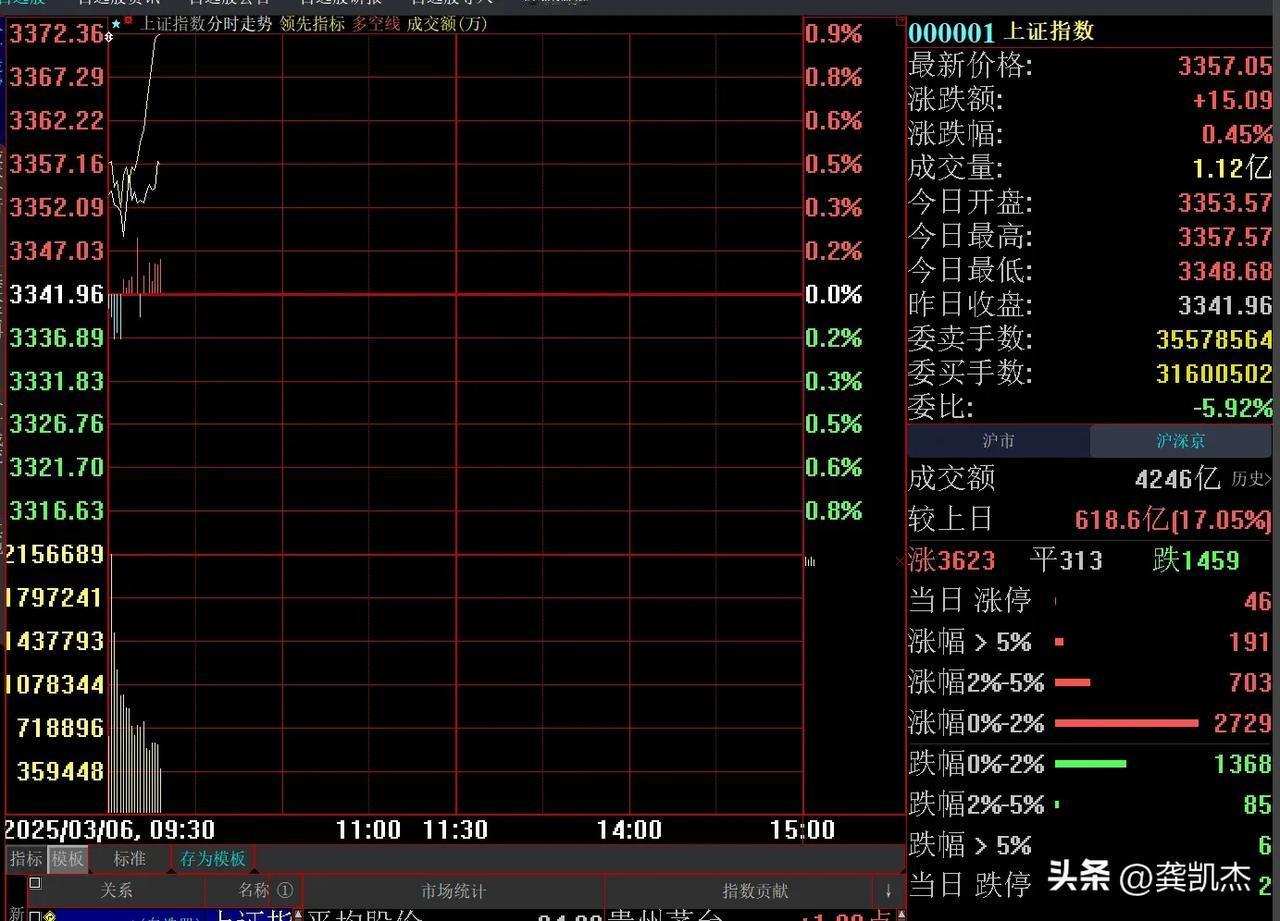Click the stock code 000001
This screenshot has height=921, width=1280.
tap(951, 33)
